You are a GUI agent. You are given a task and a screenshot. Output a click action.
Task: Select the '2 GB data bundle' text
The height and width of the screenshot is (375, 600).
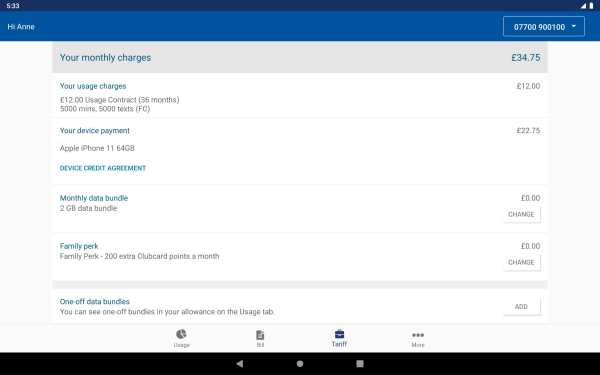point(88,209)
